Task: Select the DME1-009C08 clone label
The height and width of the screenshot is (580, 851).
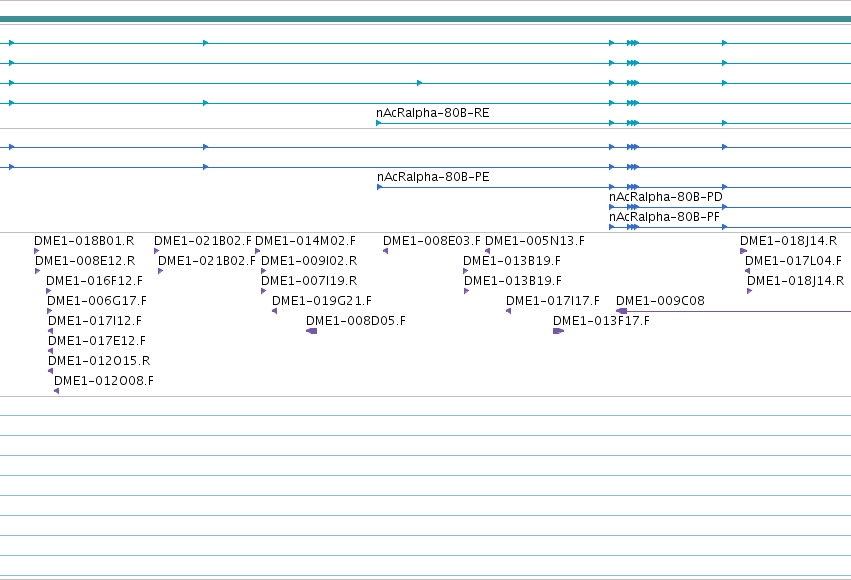Action: click(660, 301)
